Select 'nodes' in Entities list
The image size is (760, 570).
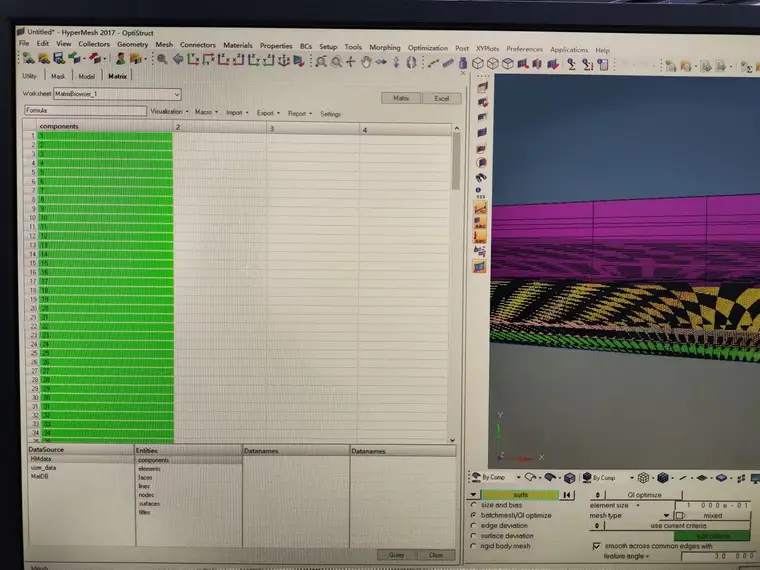coord(146,495)
